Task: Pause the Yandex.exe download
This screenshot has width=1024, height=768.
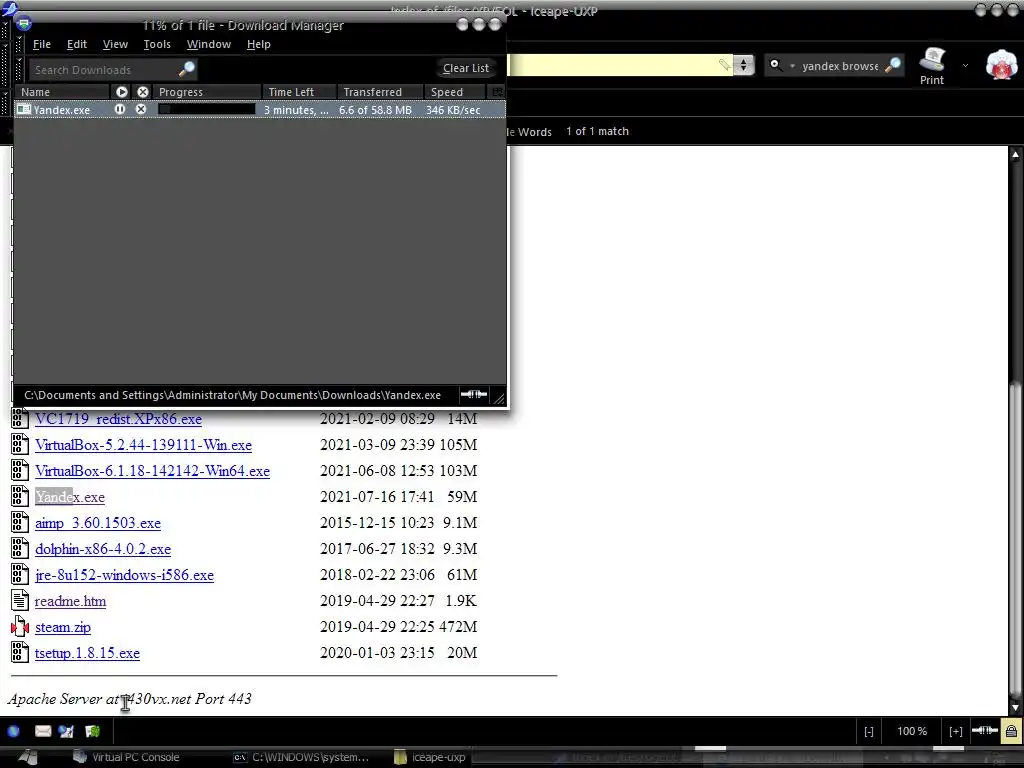Action: 120,110
